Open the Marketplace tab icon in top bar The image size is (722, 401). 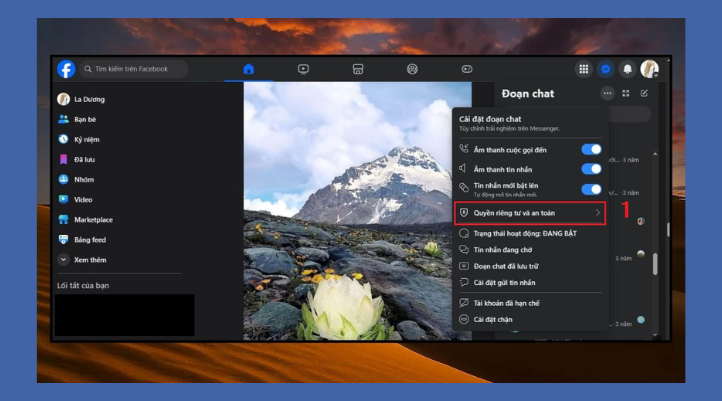358,69
